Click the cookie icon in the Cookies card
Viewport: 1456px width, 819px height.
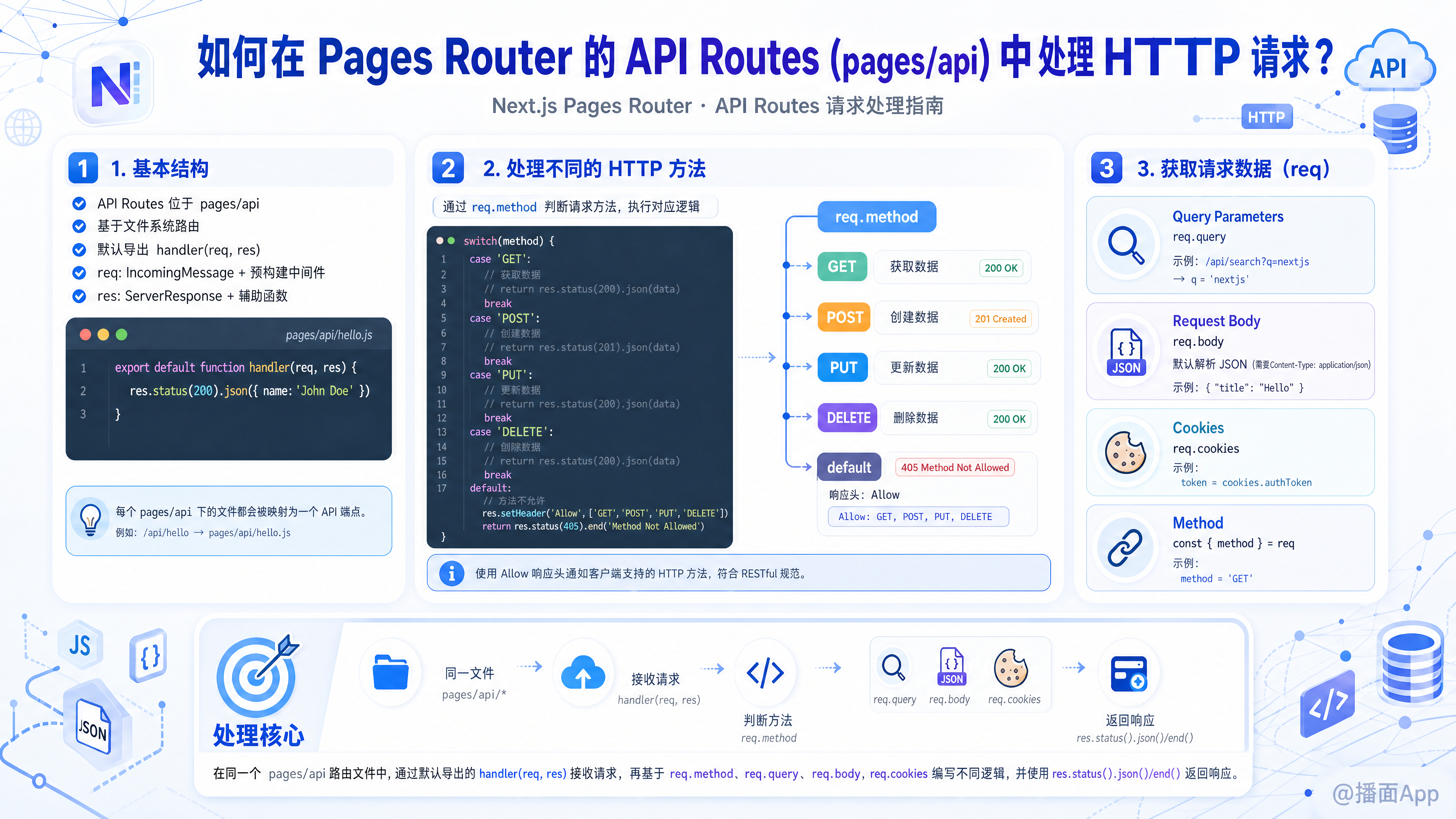pos(1125,452)
